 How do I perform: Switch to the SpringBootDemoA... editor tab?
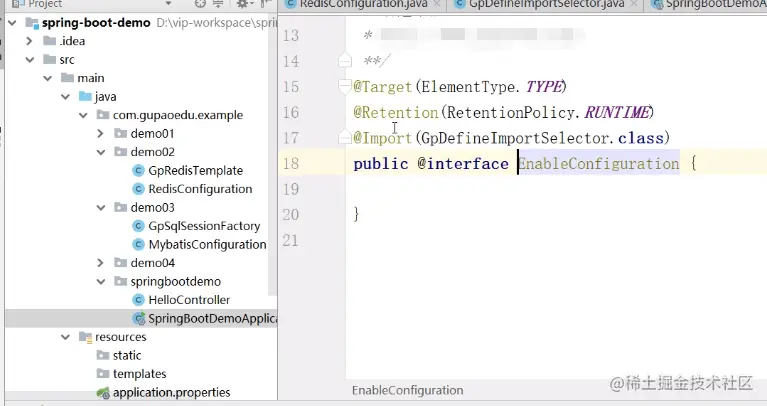coord(708,4)
